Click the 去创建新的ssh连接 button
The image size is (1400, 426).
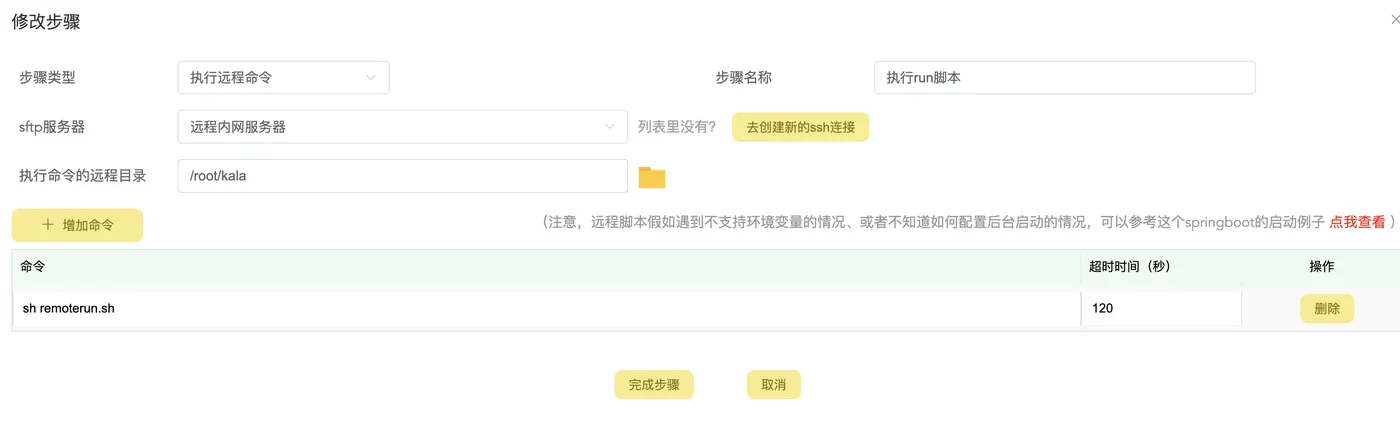point(800,127)
